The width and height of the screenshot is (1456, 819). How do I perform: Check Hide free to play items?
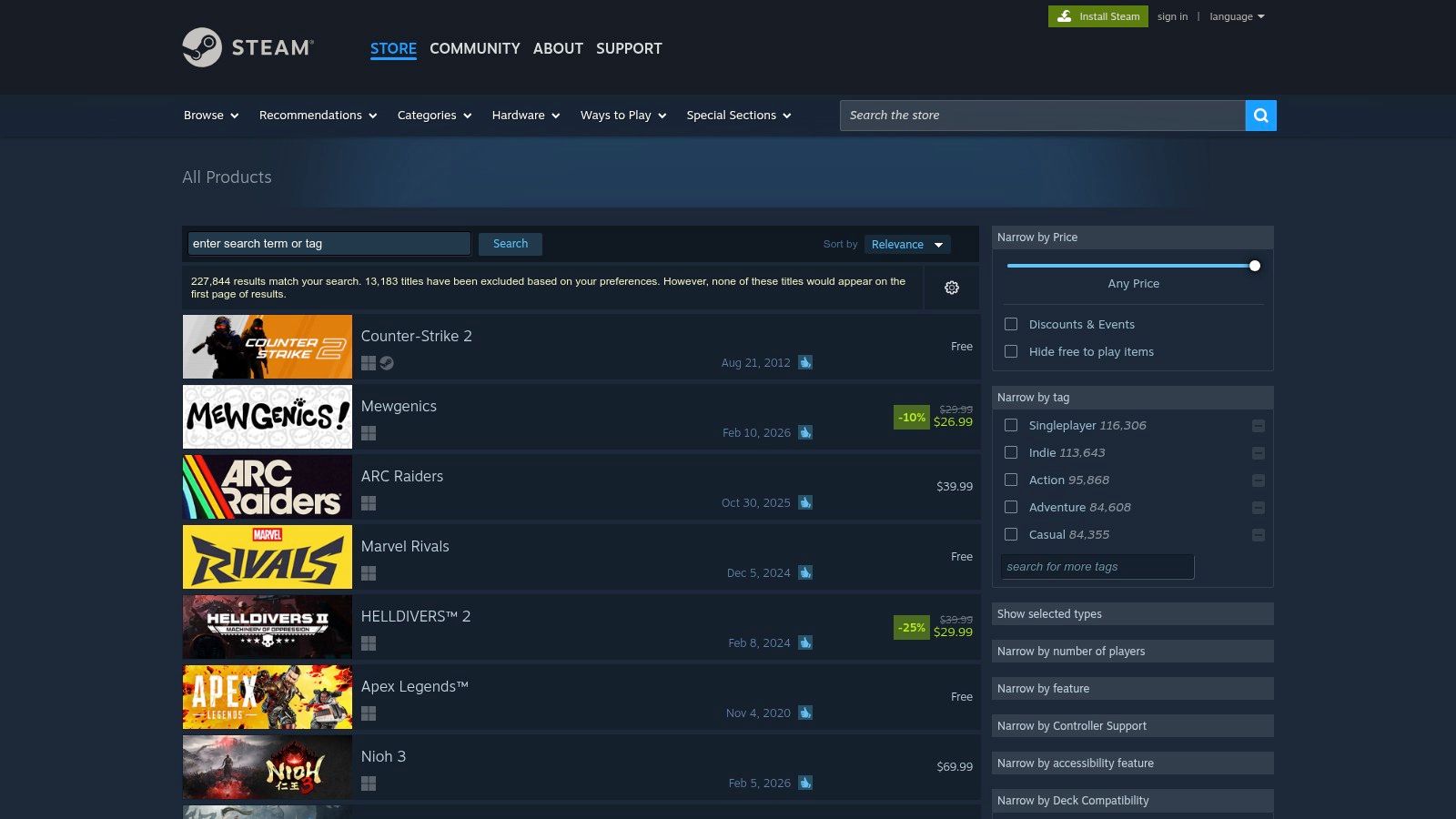pyautogui.click(x=1010, y=351)
